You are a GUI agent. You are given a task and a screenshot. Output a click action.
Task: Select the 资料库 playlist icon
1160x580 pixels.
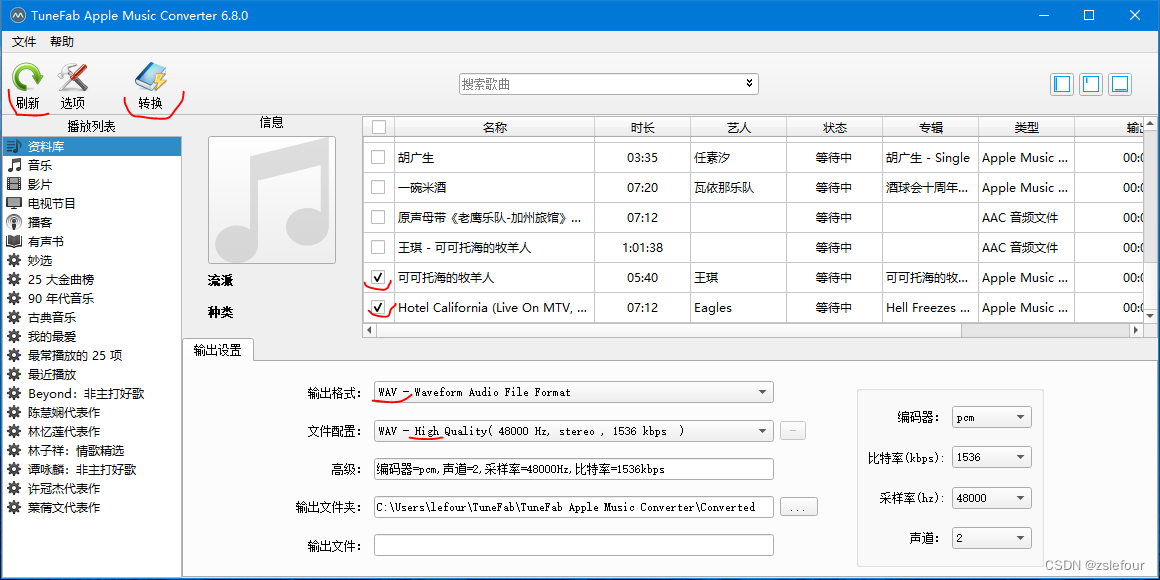click(13, 146)
